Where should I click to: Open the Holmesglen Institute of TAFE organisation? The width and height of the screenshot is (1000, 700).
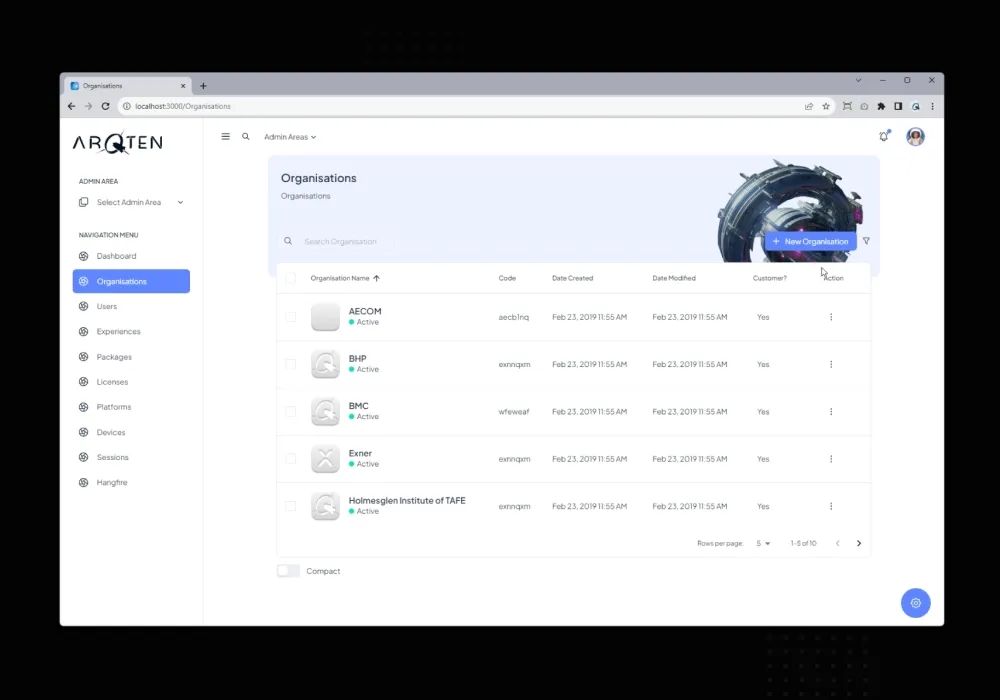coord(407,500)
